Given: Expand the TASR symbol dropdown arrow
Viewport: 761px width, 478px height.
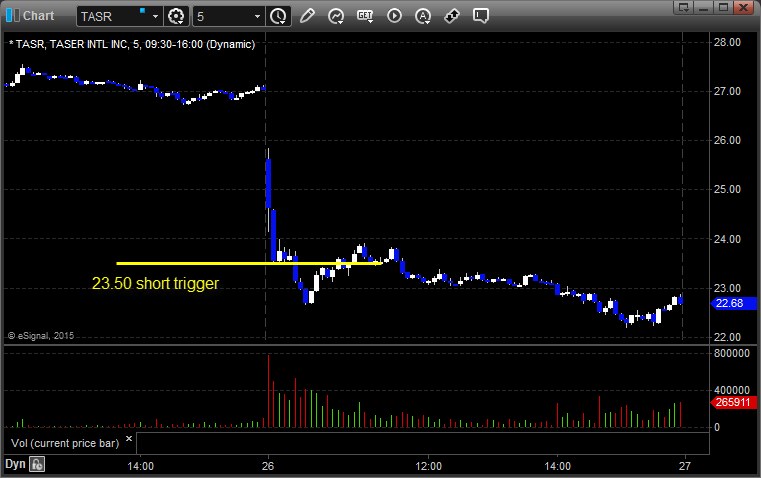Looking at the screenshot, I should [x=155, y=16].
